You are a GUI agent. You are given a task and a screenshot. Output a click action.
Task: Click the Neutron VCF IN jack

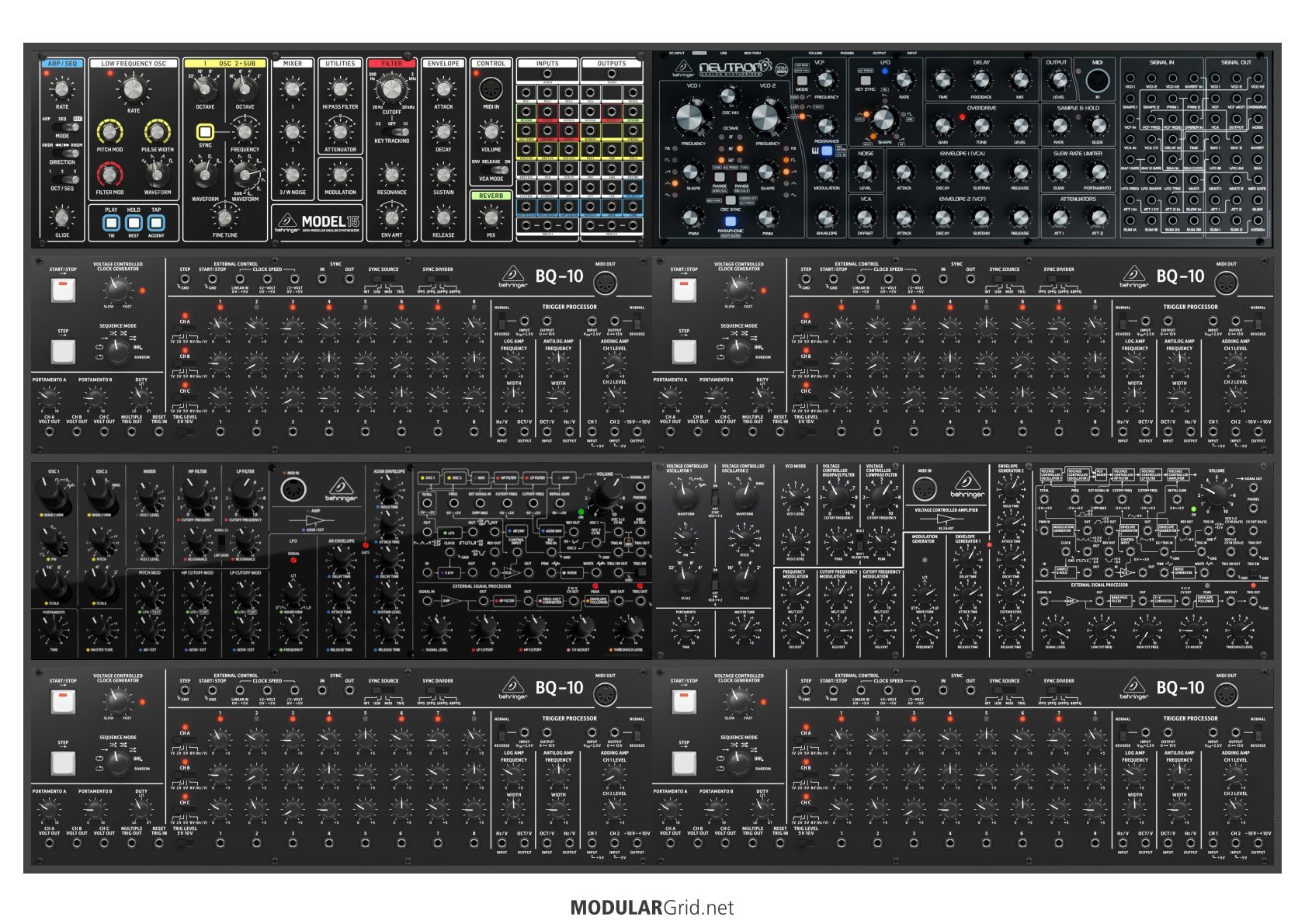1130,120
